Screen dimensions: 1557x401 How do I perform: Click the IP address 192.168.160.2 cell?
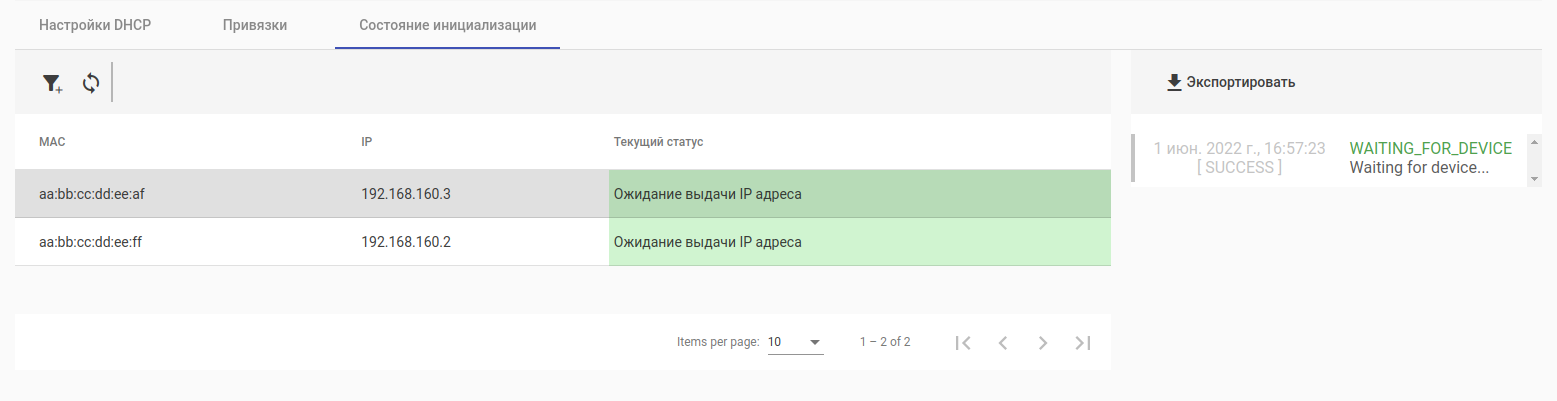click(406, 242)
